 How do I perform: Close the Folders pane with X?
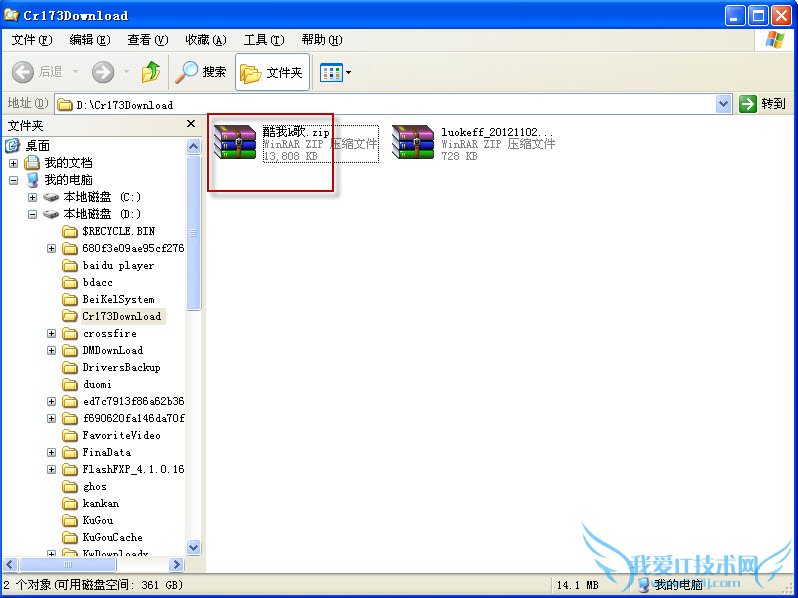pyautogui.click(x=191, y=124)
